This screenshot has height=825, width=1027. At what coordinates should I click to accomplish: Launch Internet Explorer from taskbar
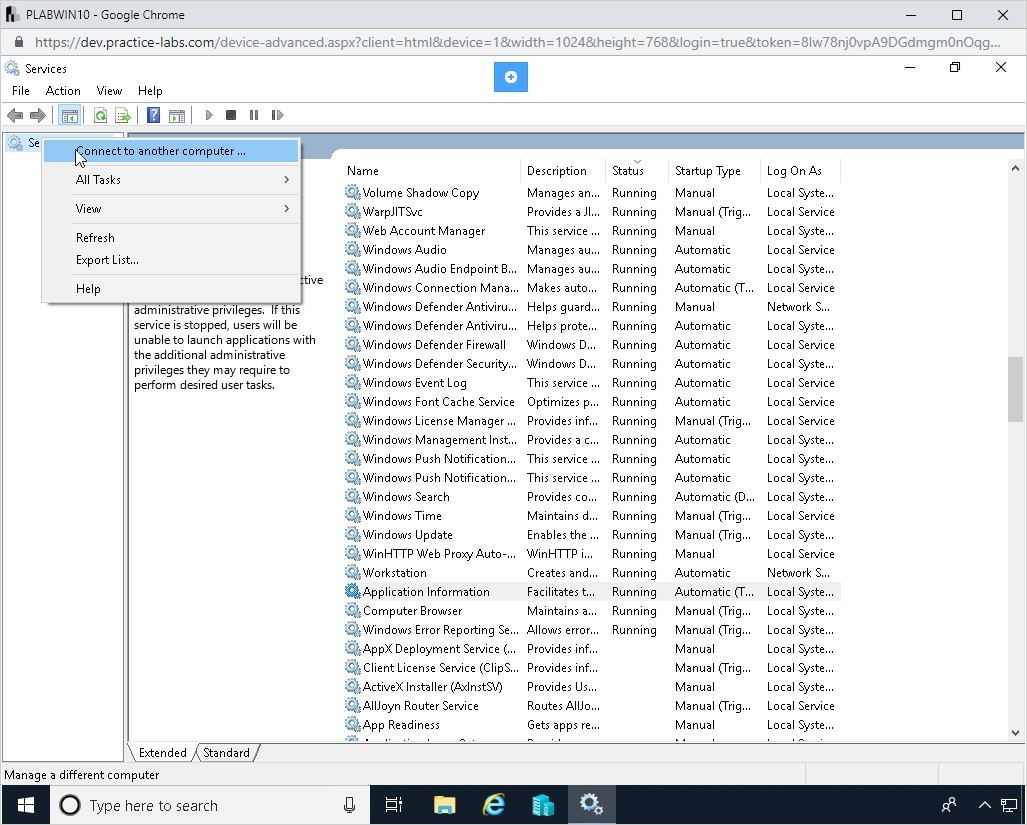pyautogui.click(x=494, y=805)
